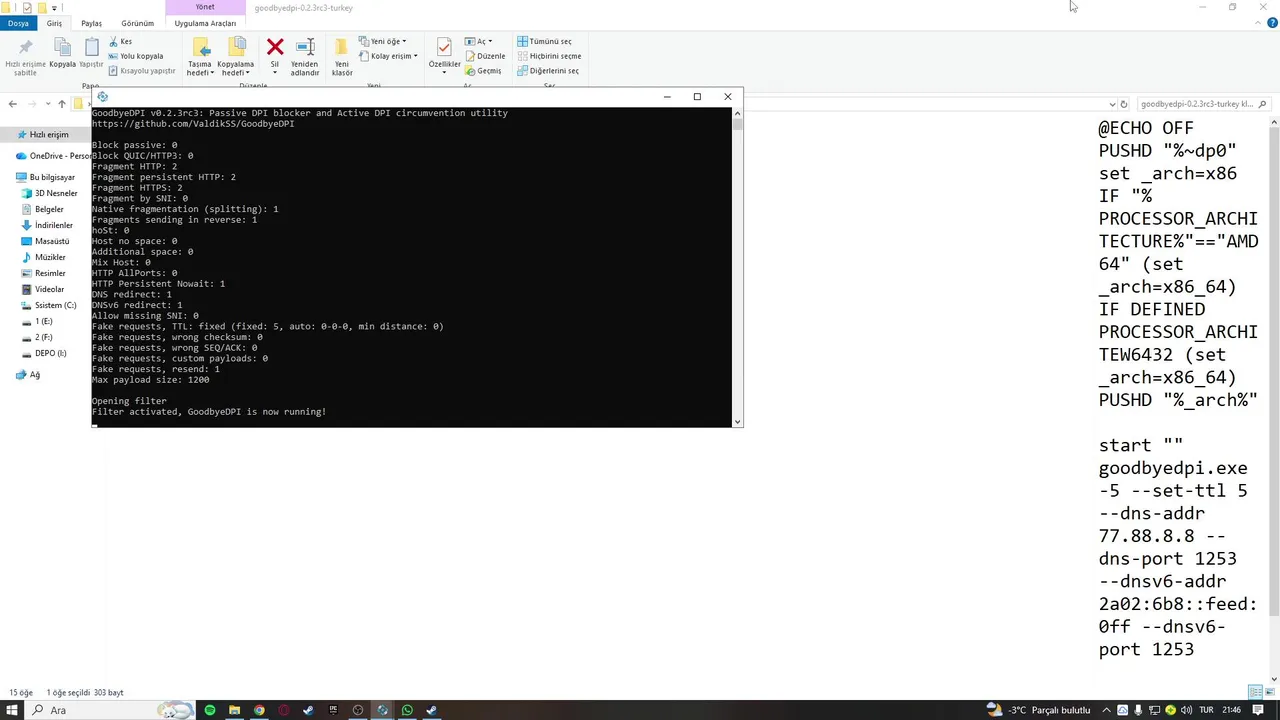Go back in File Explorer
The height and width of the screenshot is (720, 1280).
coord(12,104)
